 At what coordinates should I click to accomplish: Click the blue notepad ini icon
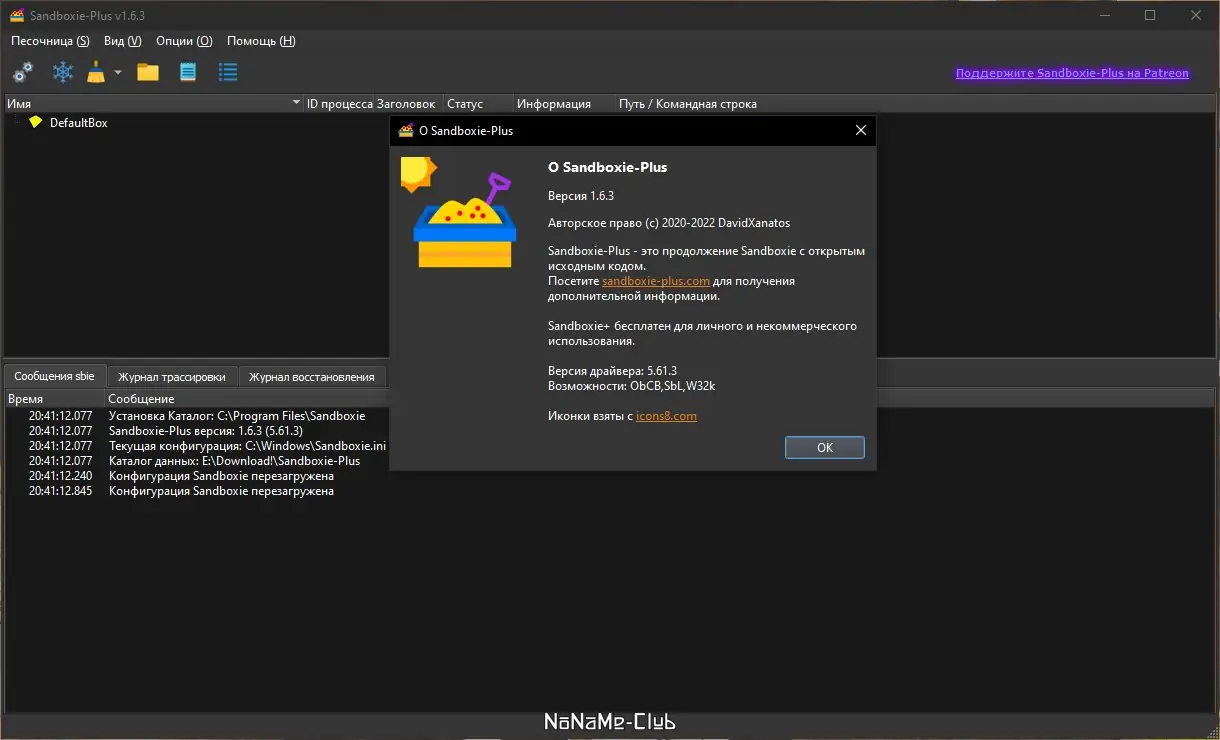[x=187, y=72]
